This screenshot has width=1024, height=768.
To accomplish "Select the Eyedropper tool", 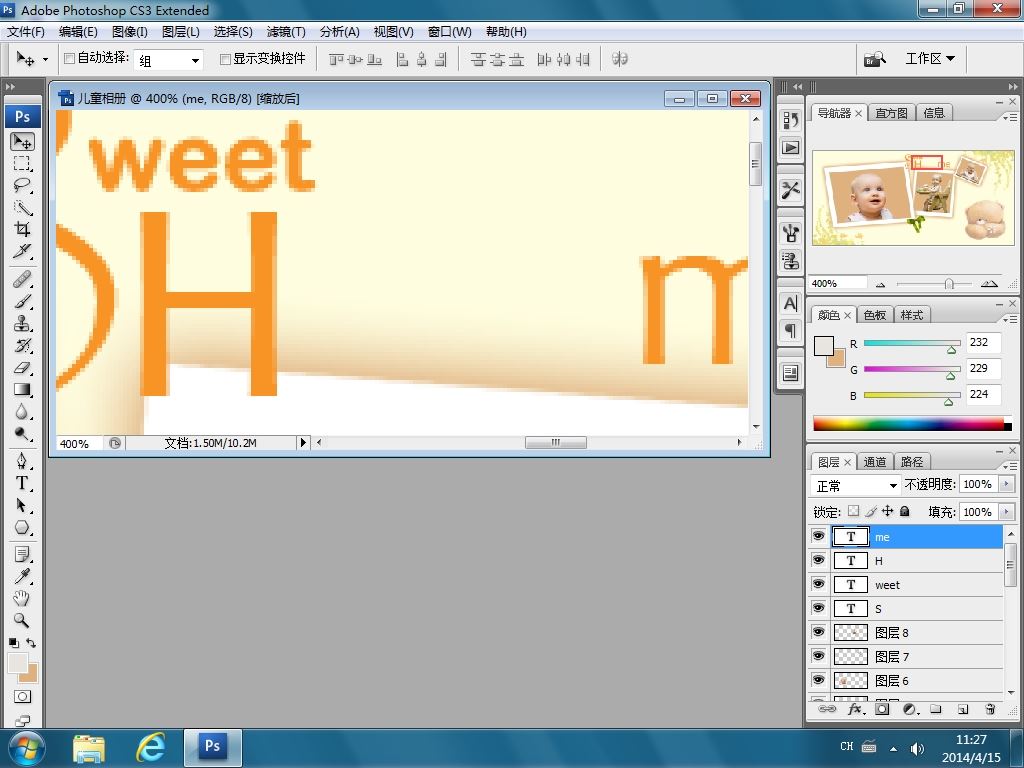I will point(22,576).
